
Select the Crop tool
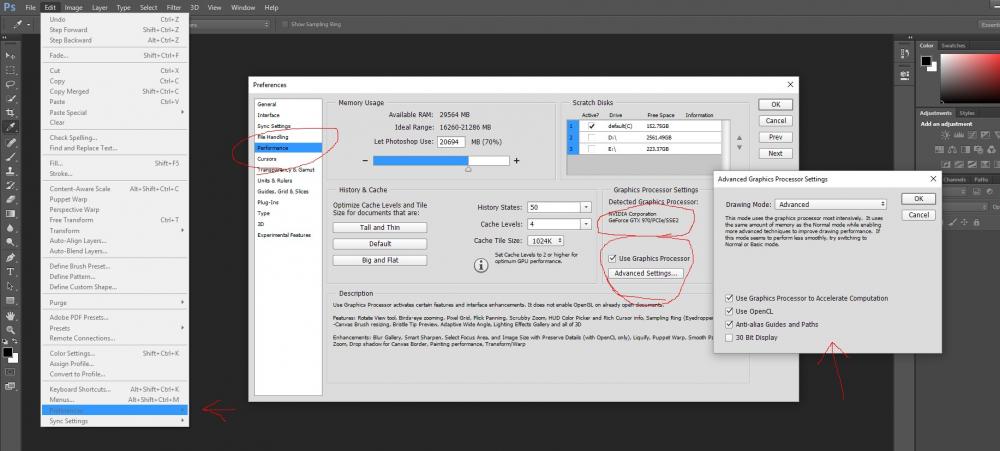(10, 112)
